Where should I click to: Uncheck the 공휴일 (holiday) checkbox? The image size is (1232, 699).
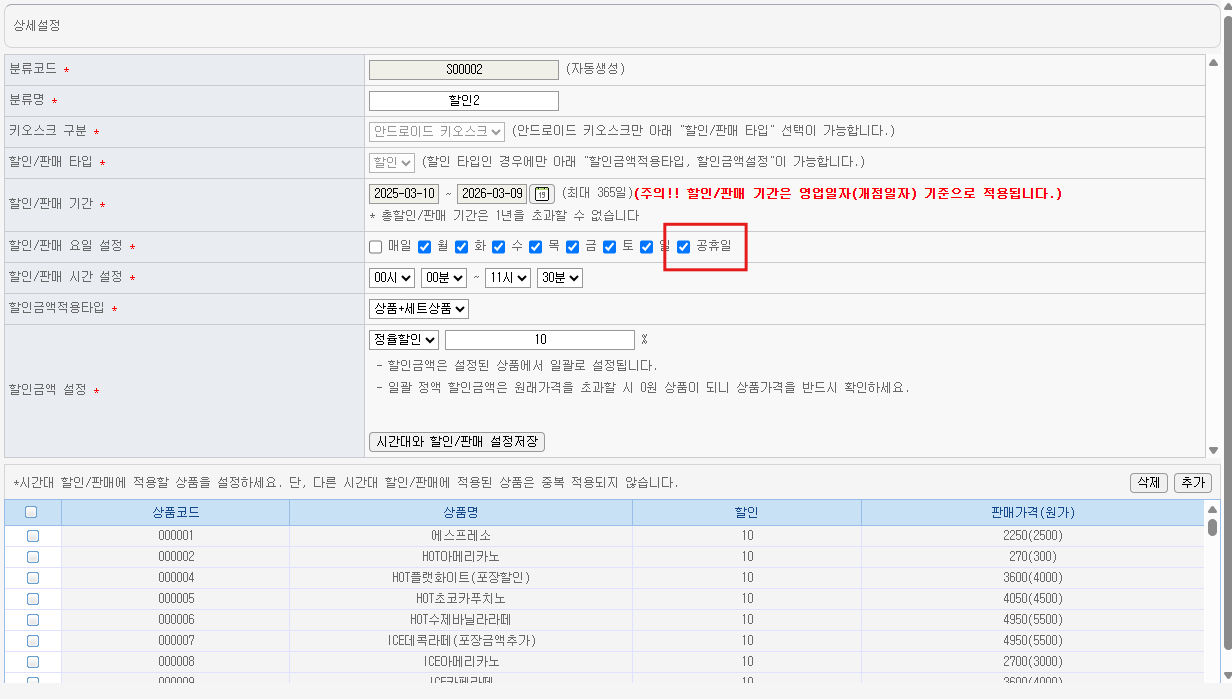coord(684,247)
